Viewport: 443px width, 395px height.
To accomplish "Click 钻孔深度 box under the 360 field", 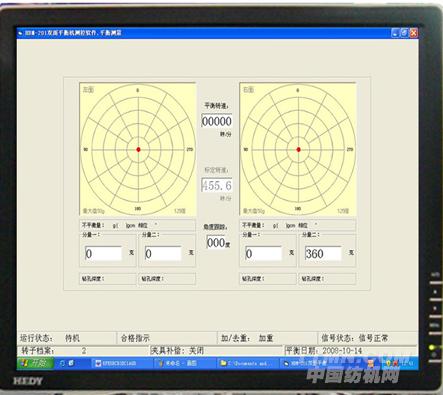I will 327,279.
